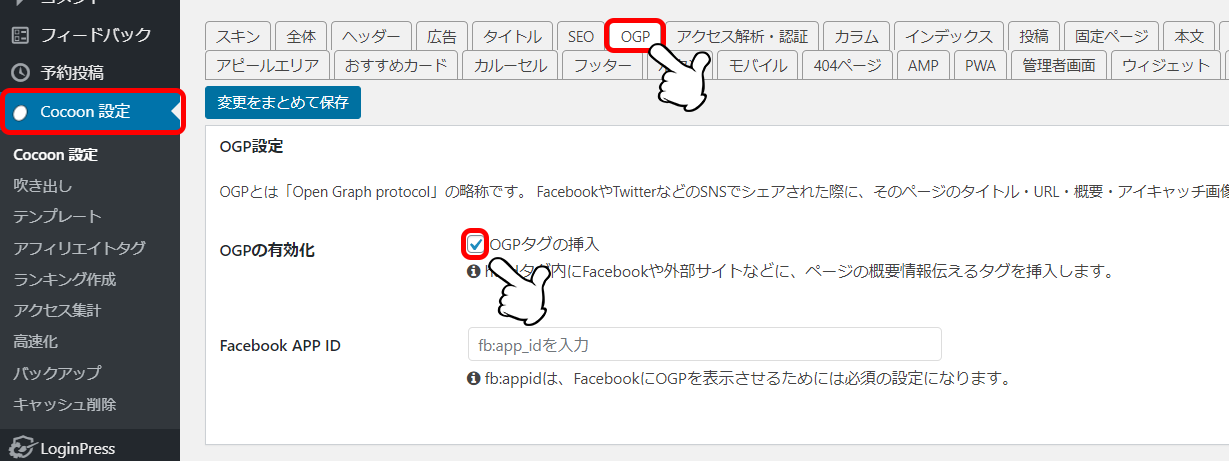Open the 吹き出し submenu item
Image resolution: width=1229 pixels, height=461 pixels.
[42, 185]
